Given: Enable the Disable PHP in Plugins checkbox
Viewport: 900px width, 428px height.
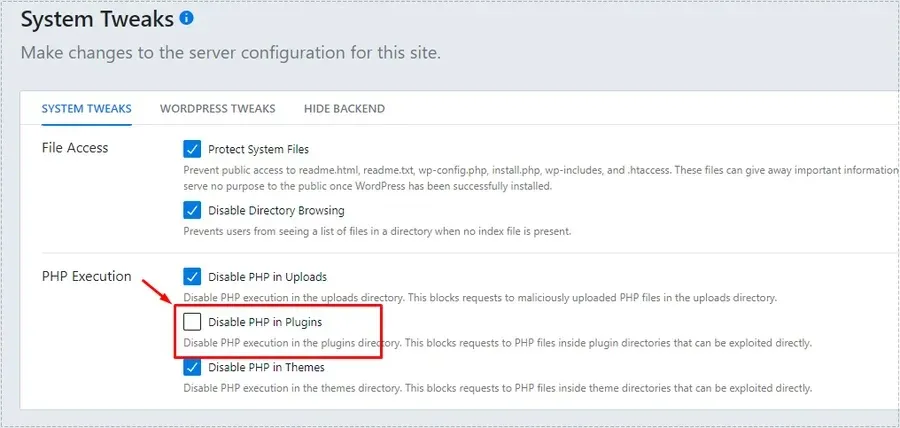Looking at the screenshot, I should pos(193,322).
